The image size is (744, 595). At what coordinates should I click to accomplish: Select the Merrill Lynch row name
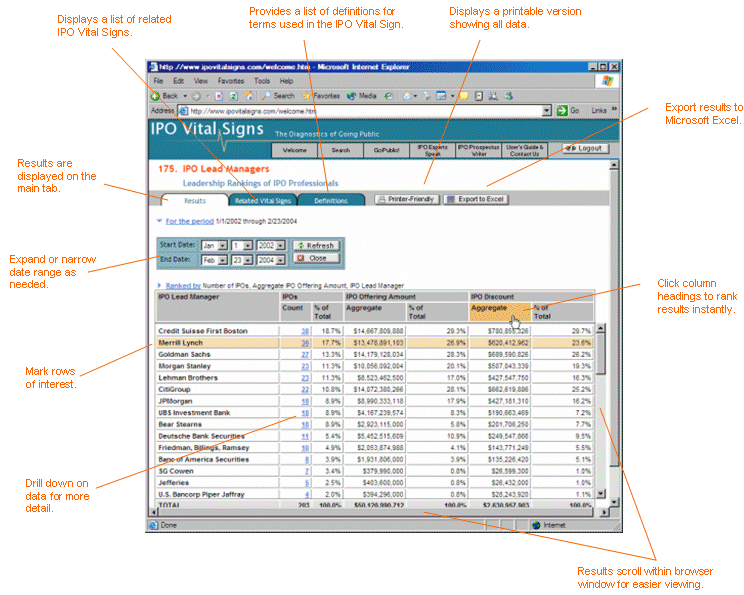[180, 343]
